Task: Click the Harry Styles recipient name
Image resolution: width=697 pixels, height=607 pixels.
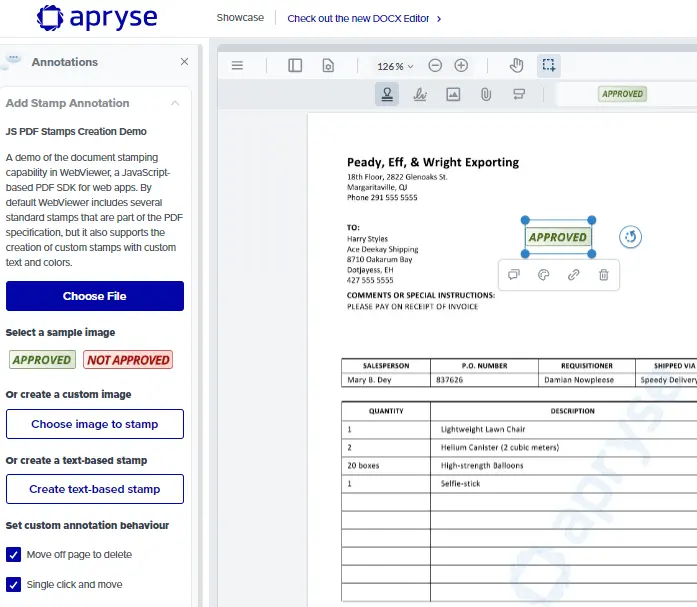Action: [x=367, y=239]
